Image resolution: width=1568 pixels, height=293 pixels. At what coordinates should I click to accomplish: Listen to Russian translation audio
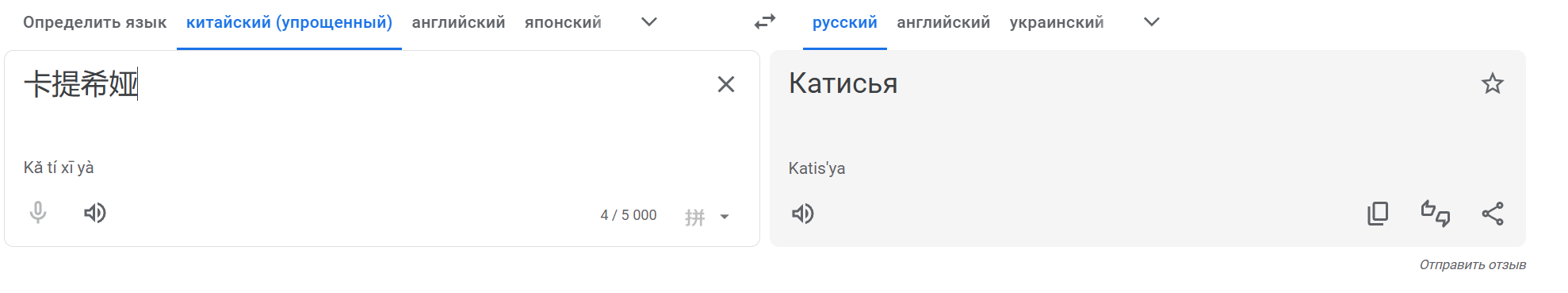pos(802,214)
